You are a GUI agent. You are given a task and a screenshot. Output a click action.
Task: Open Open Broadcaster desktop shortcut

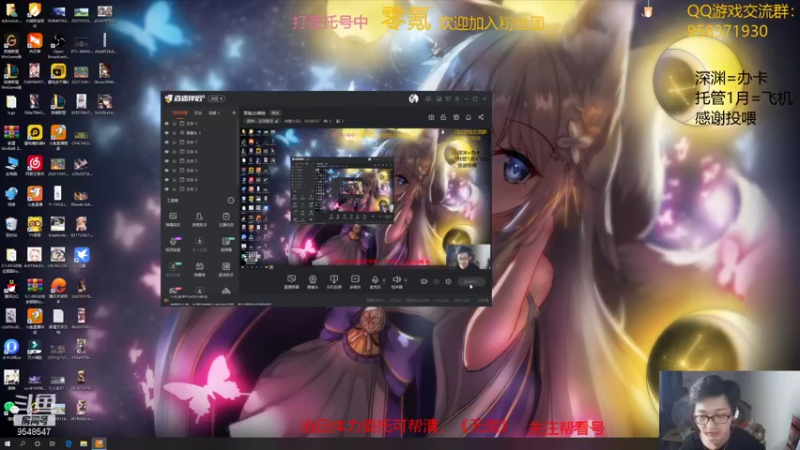(x=58, y=46)
